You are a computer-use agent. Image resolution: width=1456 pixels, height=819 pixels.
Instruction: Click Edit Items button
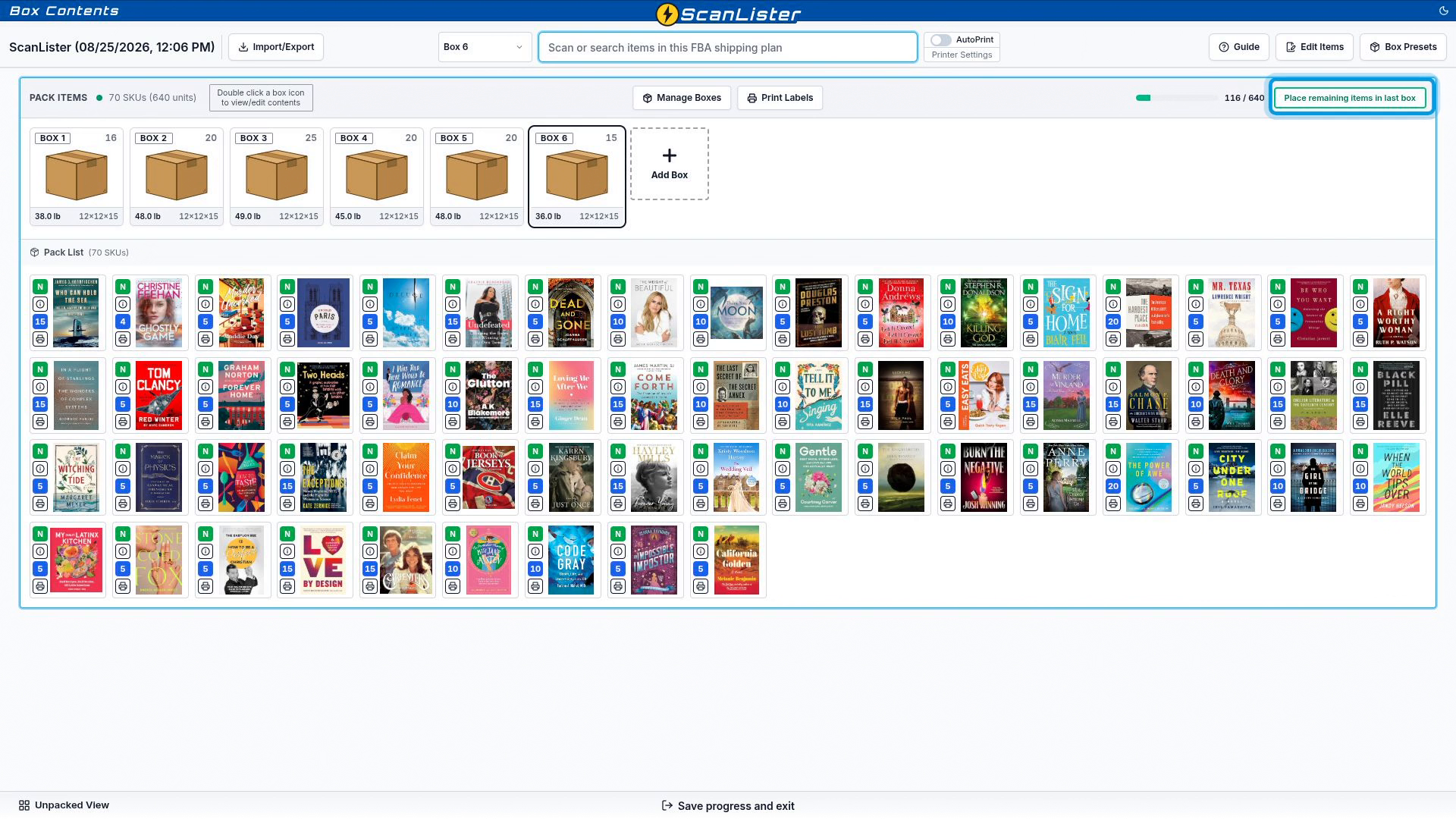[1314, 47]
